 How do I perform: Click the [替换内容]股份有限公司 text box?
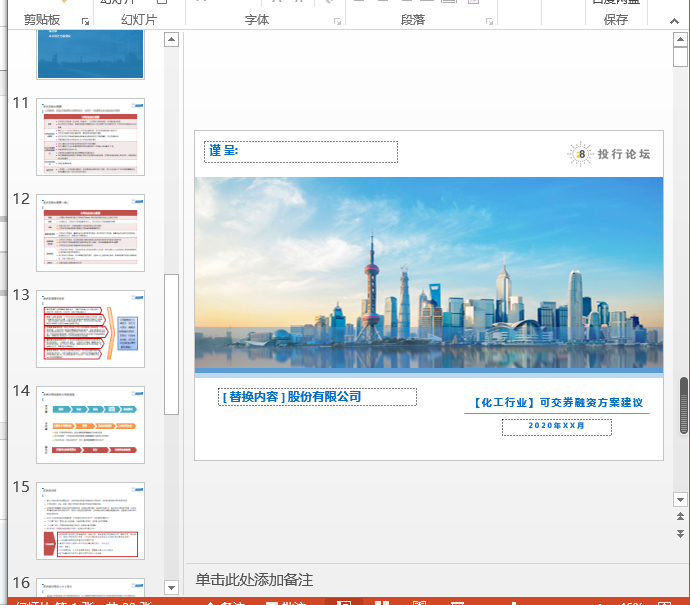pos(317,397)
